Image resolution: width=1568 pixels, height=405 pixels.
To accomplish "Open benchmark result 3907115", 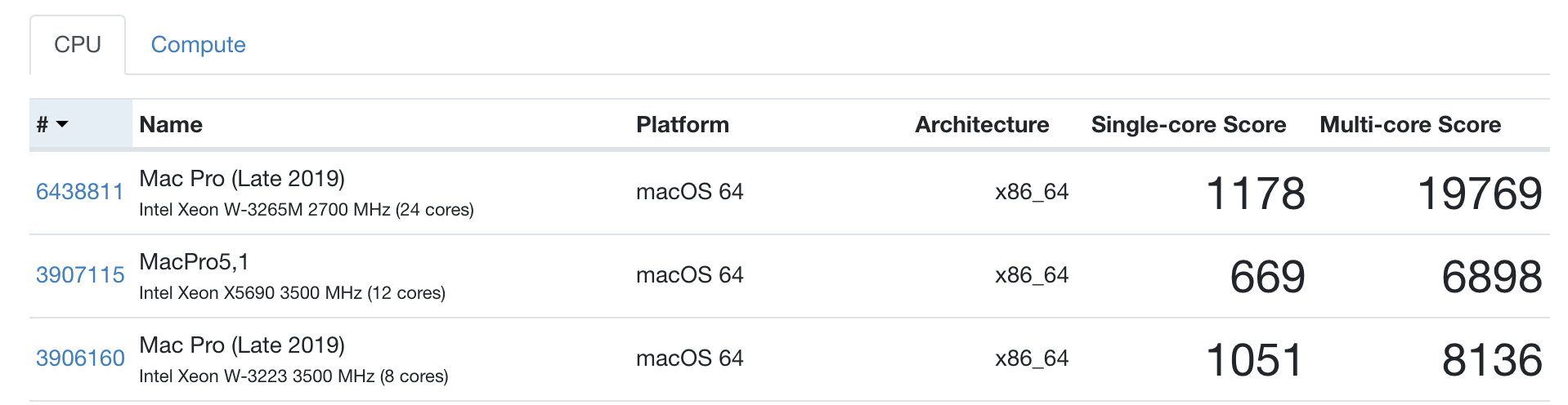I will coord(80,275).
